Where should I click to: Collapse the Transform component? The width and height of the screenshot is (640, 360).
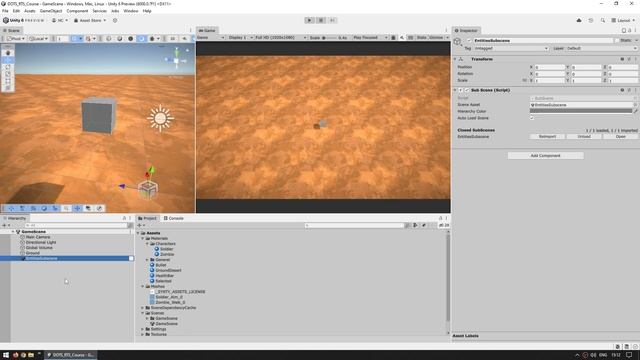pyautogui.click(x=456, y=59)
